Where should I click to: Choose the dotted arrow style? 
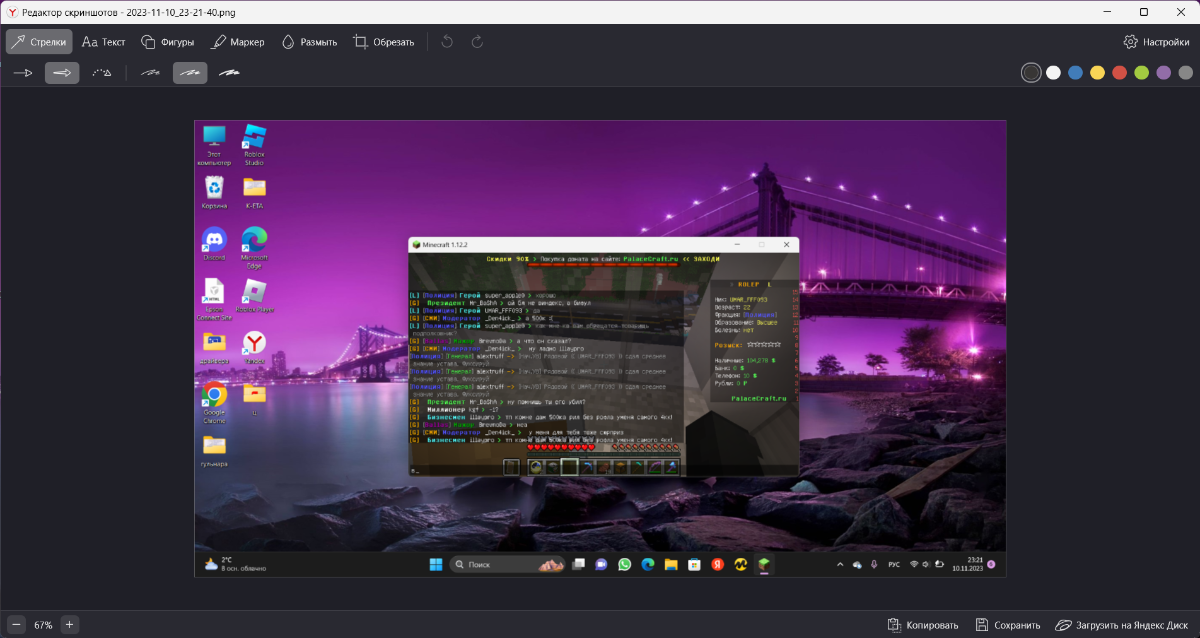(x=101, y=73)
